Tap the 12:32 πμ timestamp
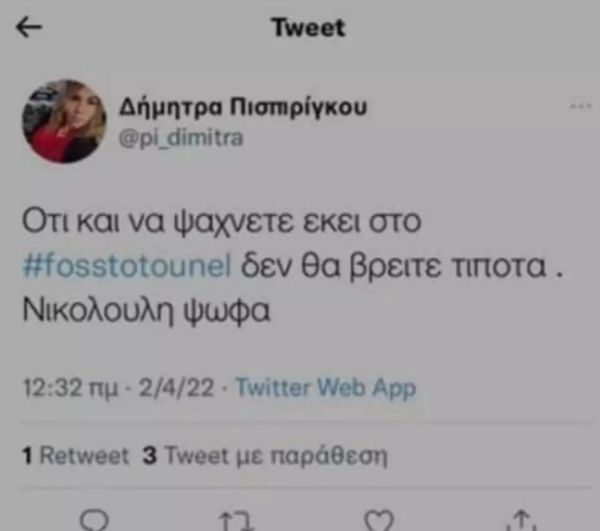 (x=71, y=388)
